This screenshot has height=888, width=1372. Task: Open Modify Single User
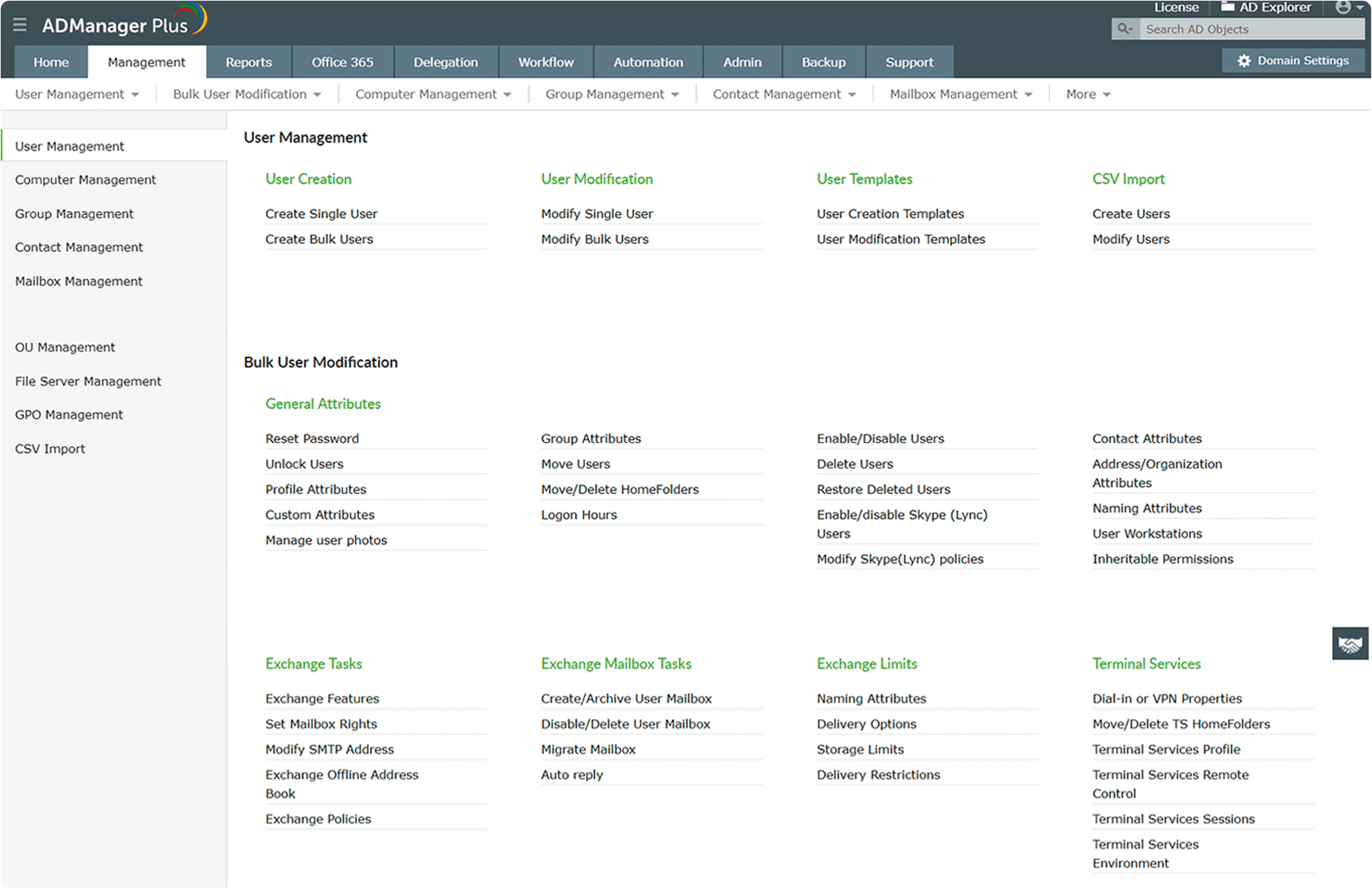click(x=598, y=214)
